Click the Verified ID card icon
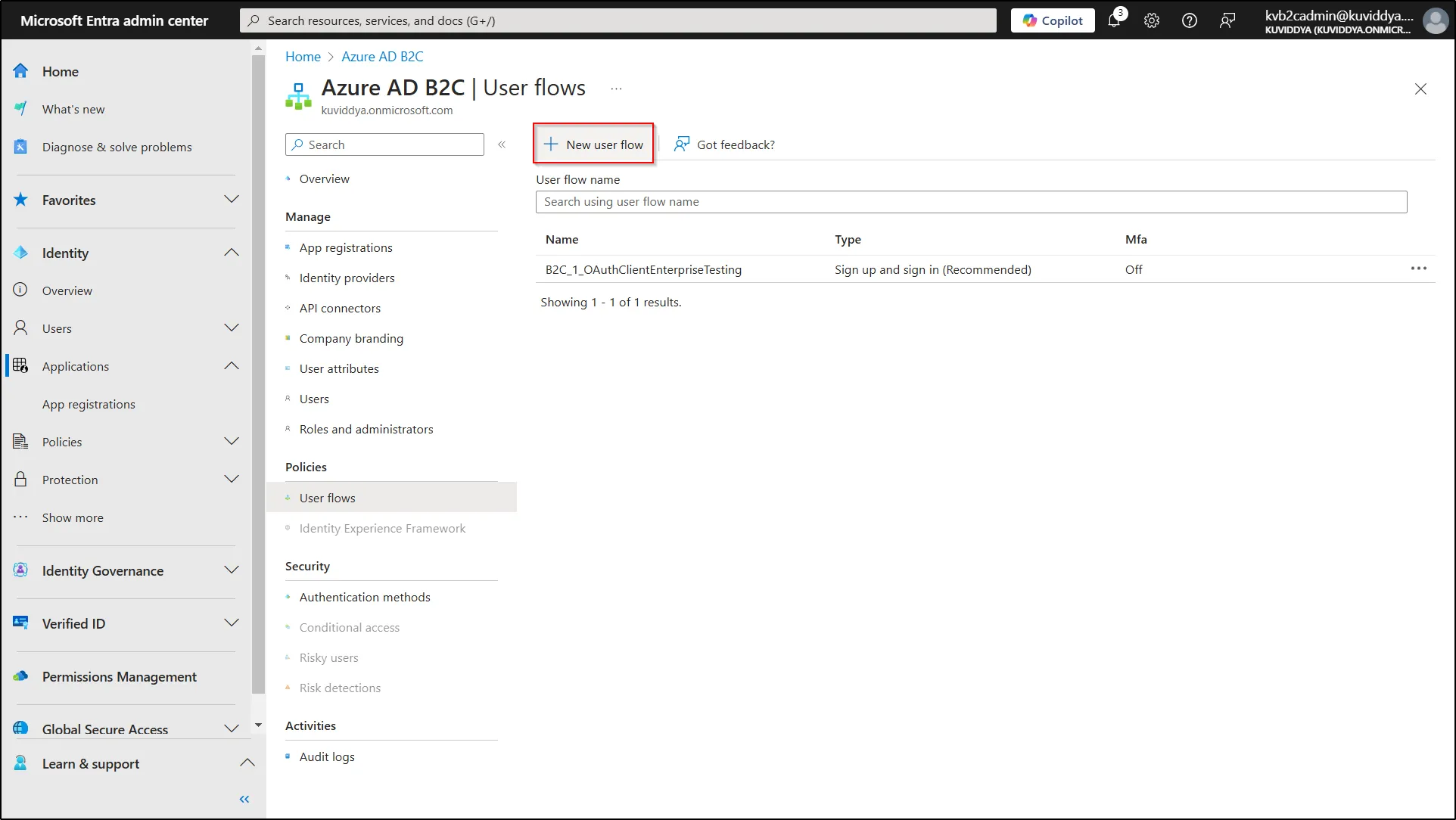Viewport: 1456px width, 820px height. (x=20, y=623)
